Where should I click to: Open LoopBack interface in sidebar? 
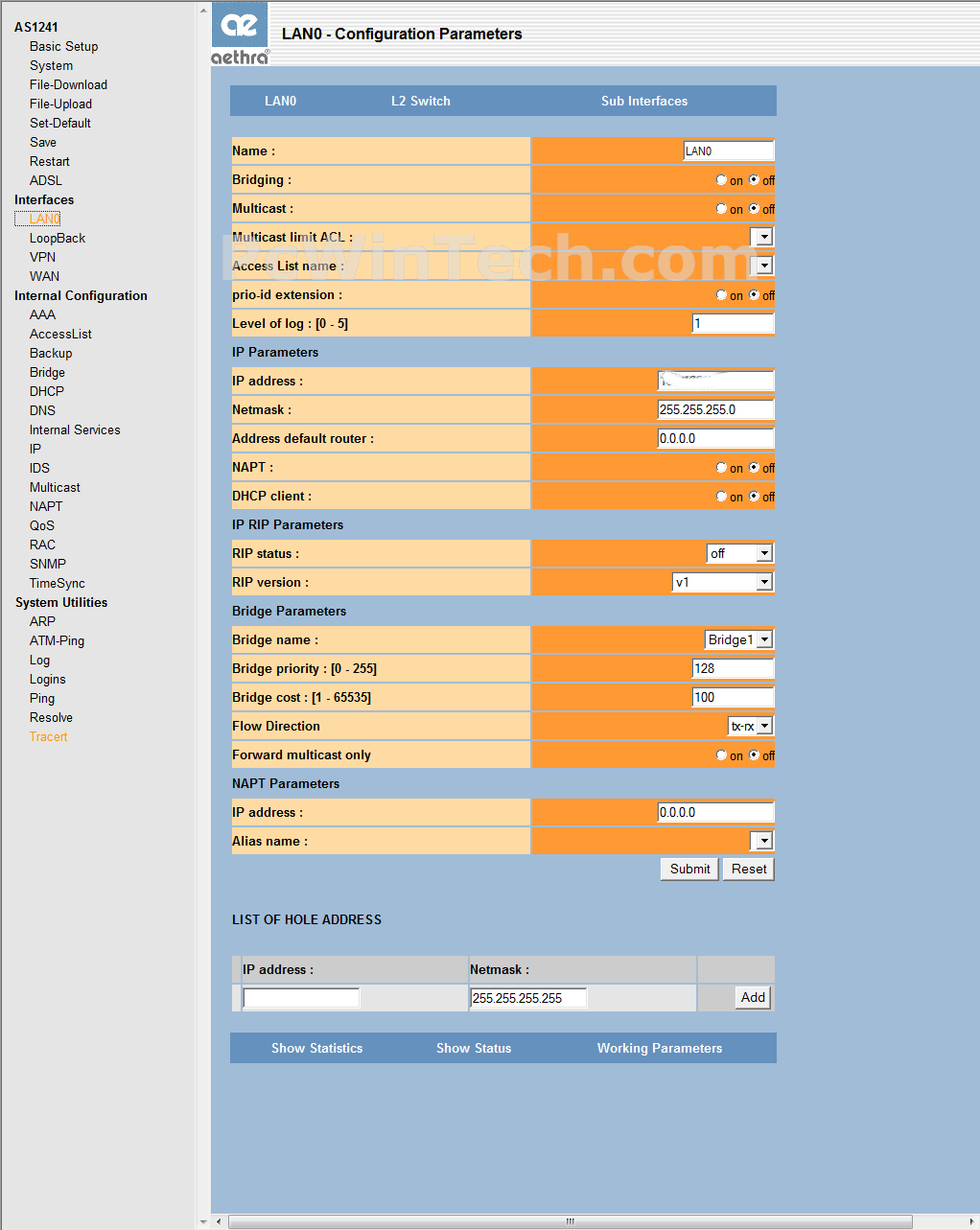point(58,238)
